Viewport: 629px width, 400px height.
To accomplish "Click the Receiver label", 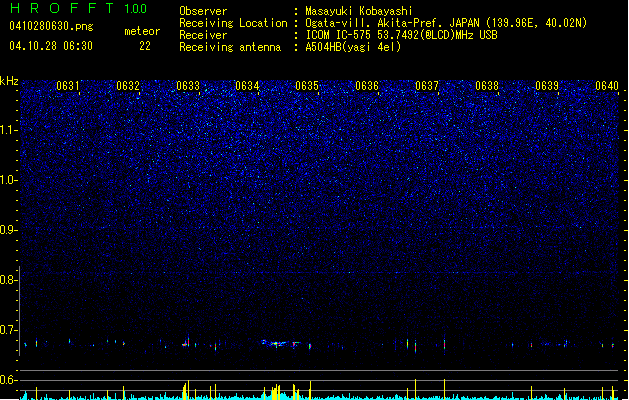I will click(x=203, y=35).
